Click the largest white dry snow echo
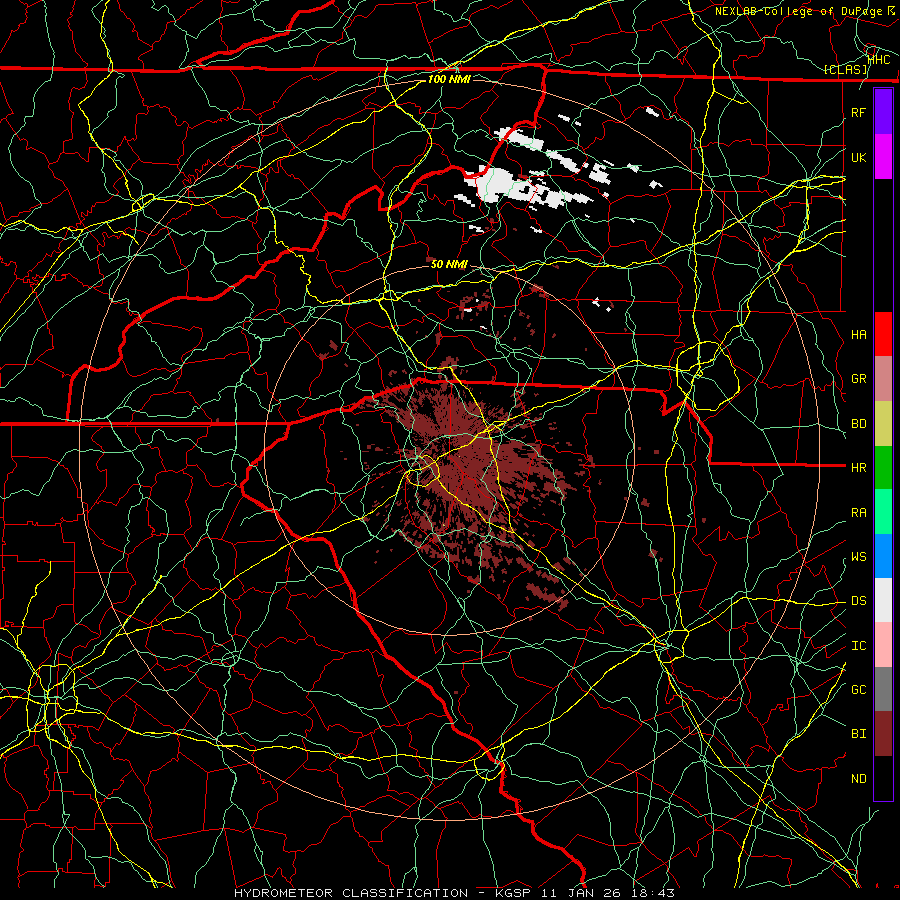 coord(495,183)
